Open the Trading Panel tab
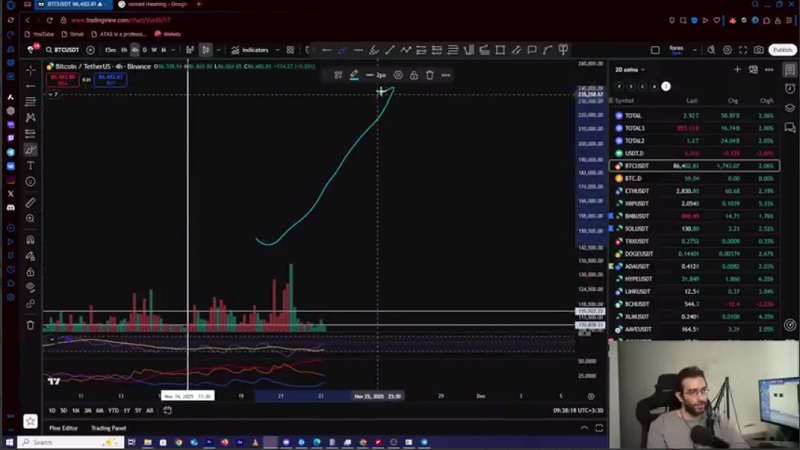The image size is (800, 450). 108,428
